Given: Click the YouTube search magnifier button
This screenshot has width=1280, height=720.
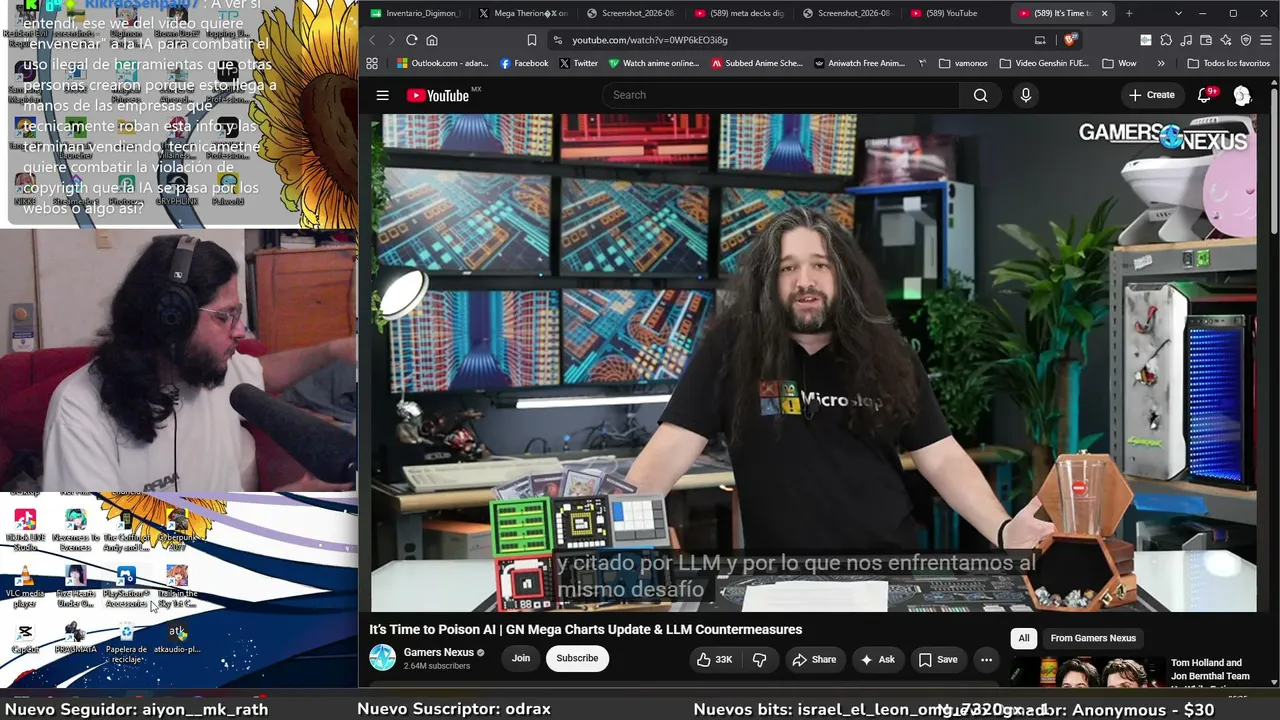Looking at the screenshot, I should pyautogui.click(x=980, y=95).
